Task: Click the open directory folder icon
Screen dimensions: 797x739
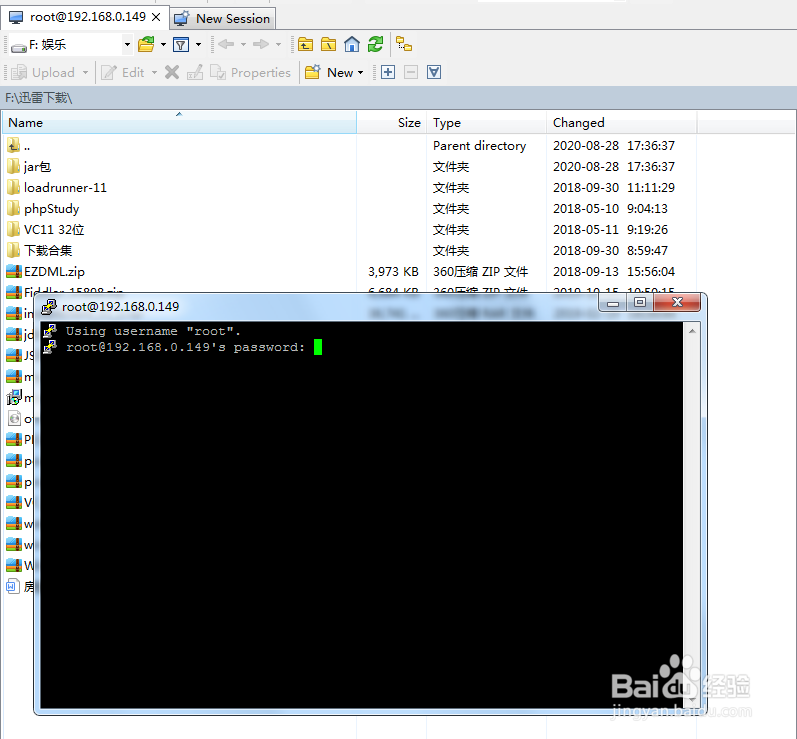Action: point(146,45)
